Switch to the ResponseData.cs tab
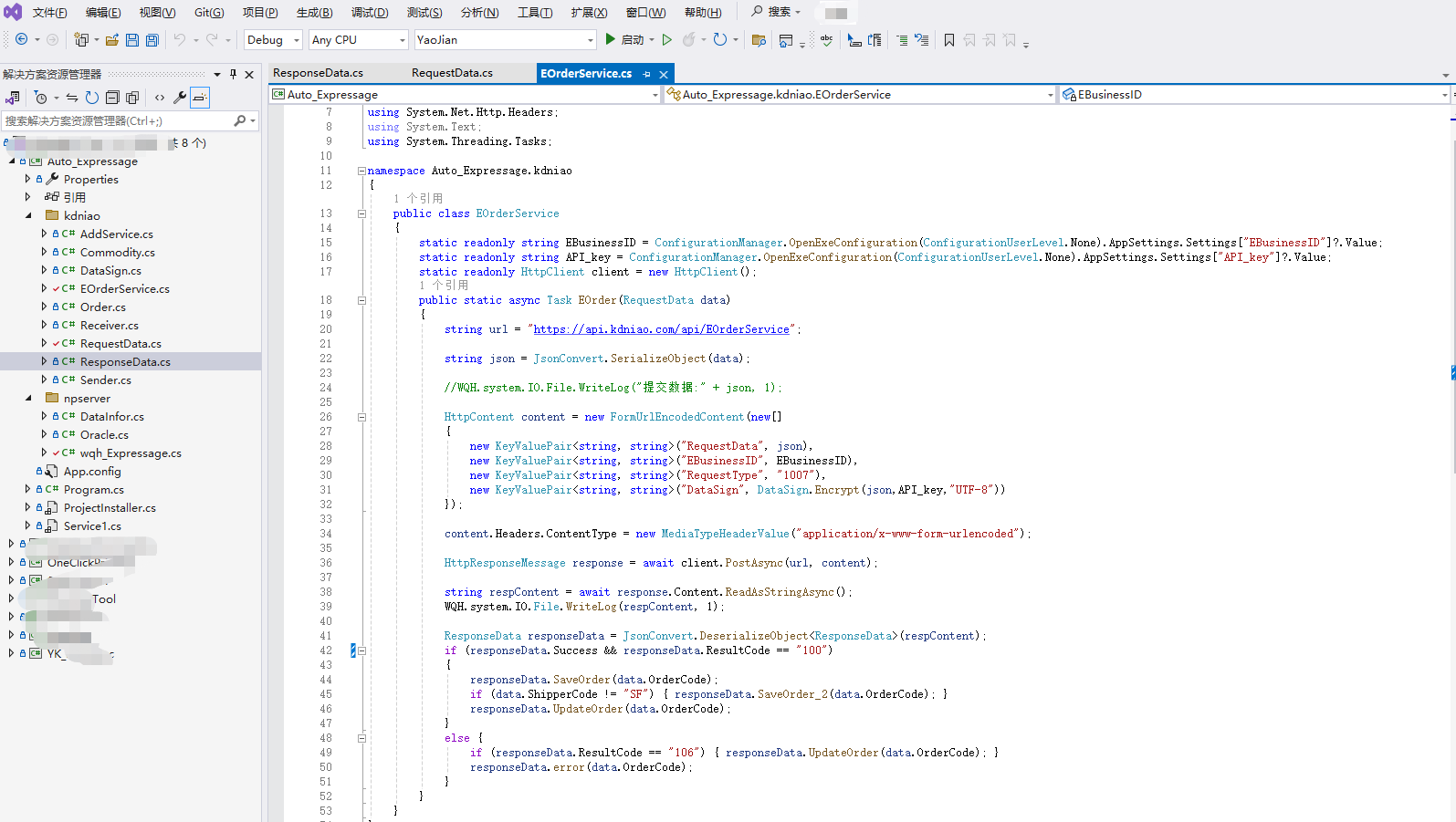The image size is (1456, 822). (318, 73)
